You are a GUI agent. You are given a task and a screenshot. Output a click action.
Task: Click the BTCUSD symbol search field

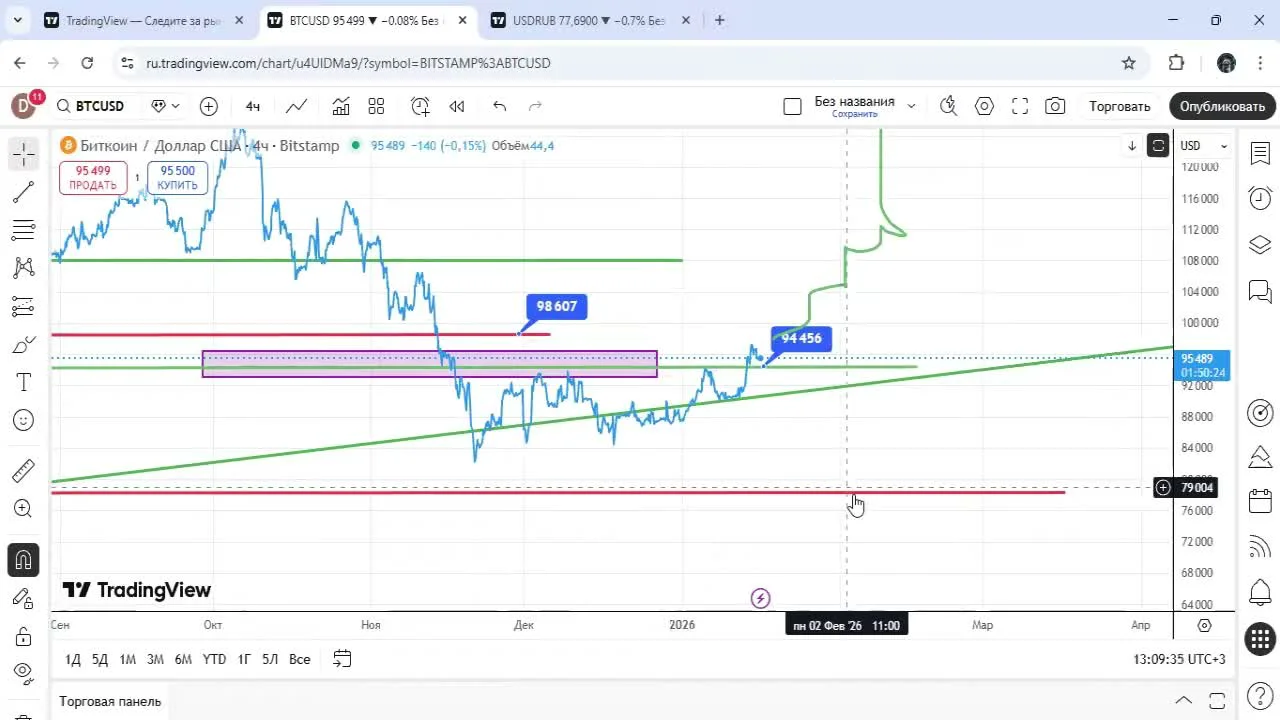[99, 106]
